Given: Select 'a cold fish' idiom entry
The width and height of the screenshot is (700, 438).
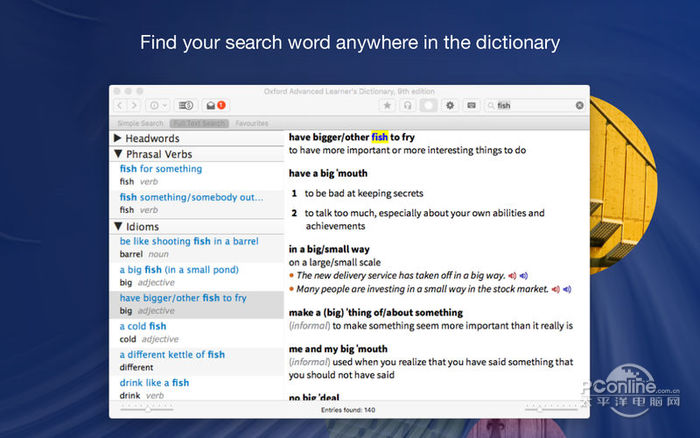Looking at the screenshot, I should (x=143, y=326).
